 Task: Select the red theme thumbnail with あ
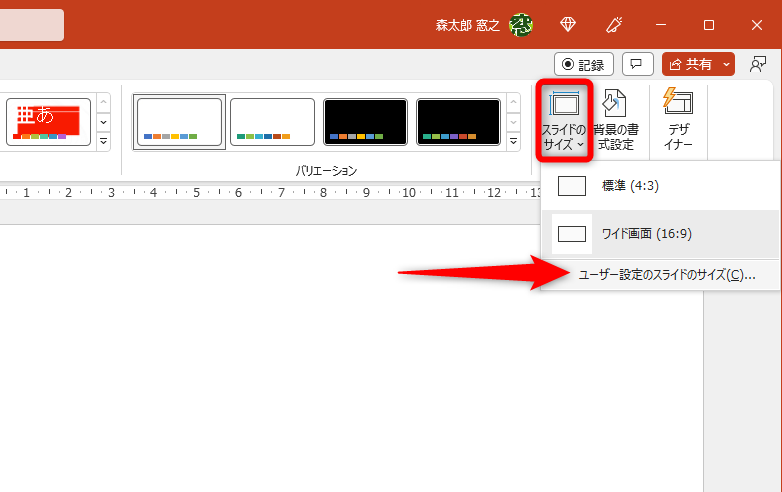48,122
